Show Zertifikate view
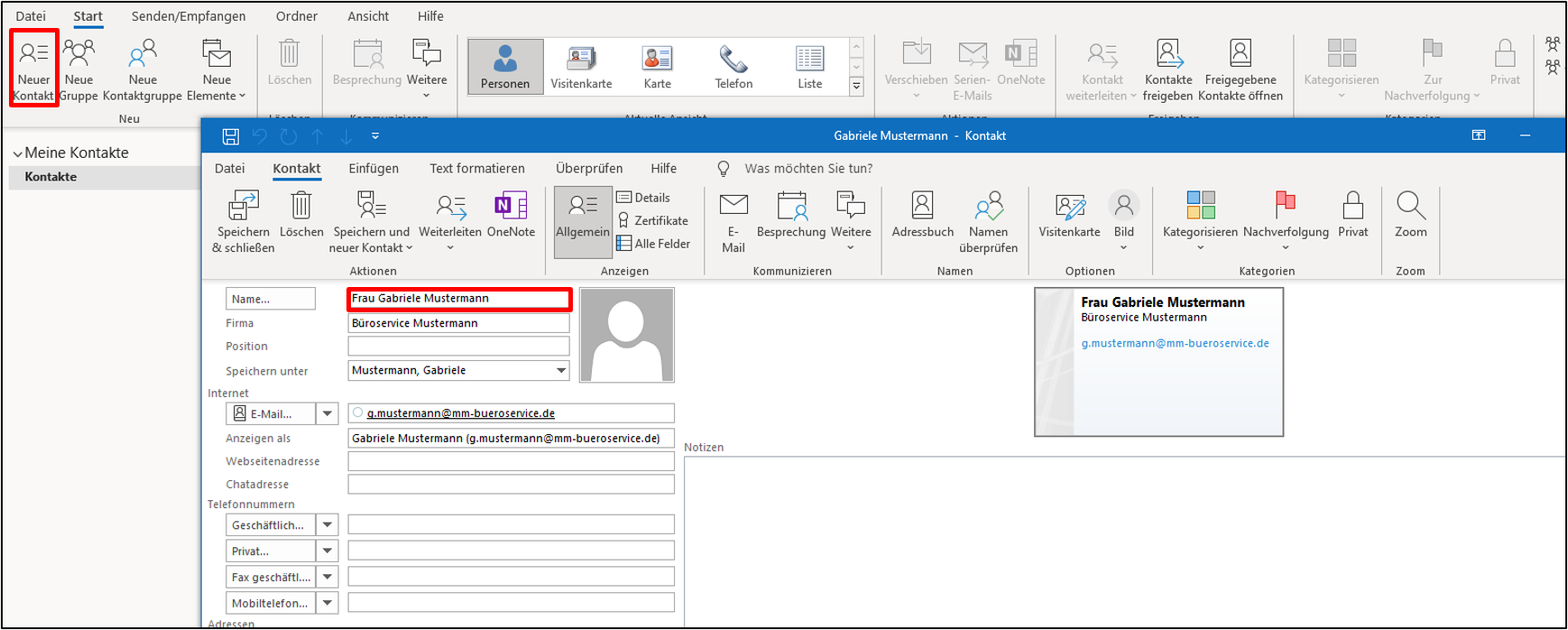1568x630 pixels. 652,220
